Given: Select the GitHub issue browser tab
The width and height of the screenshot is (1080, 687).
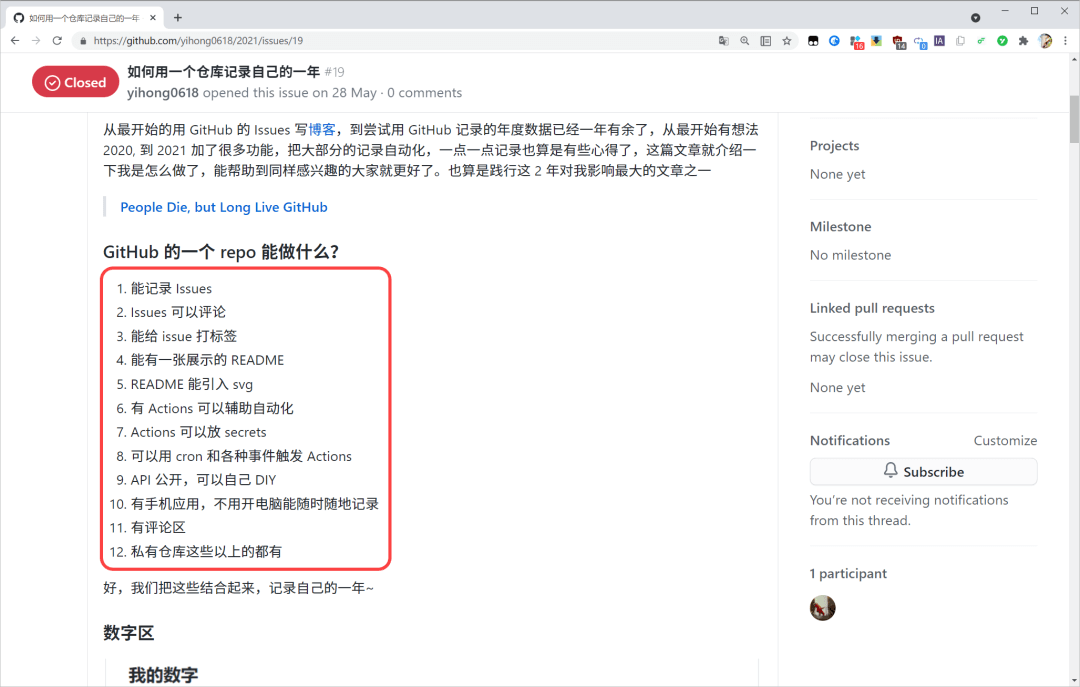Looking at the screenshot, I should [84, 18].
